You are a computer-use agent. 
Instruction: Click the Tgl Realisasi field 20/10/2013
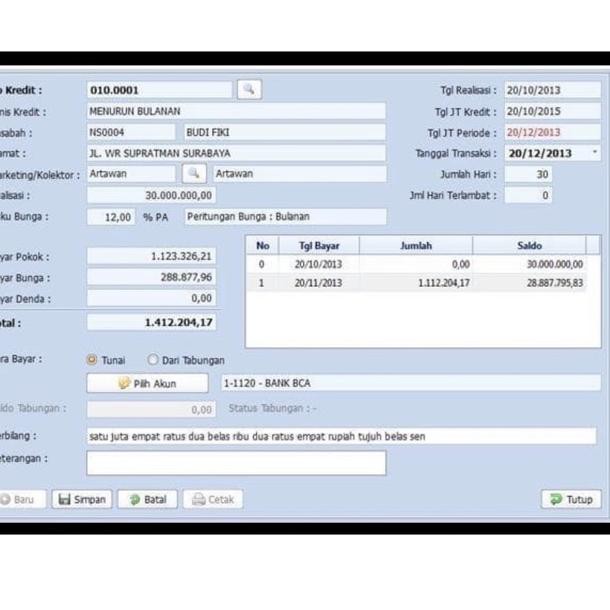pos(553,90)
